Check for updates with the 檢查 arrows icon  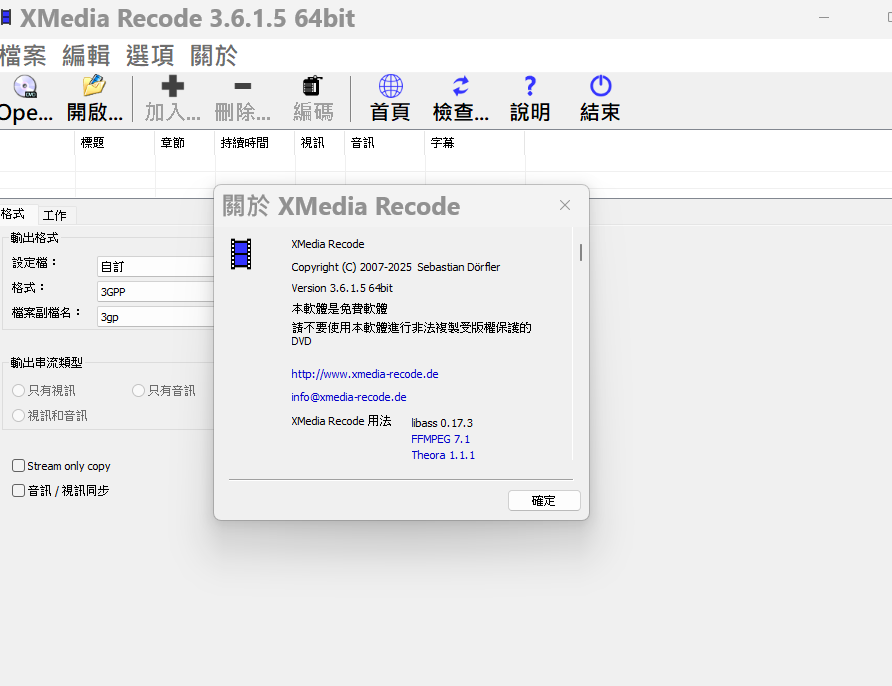(x=461, y=86)
